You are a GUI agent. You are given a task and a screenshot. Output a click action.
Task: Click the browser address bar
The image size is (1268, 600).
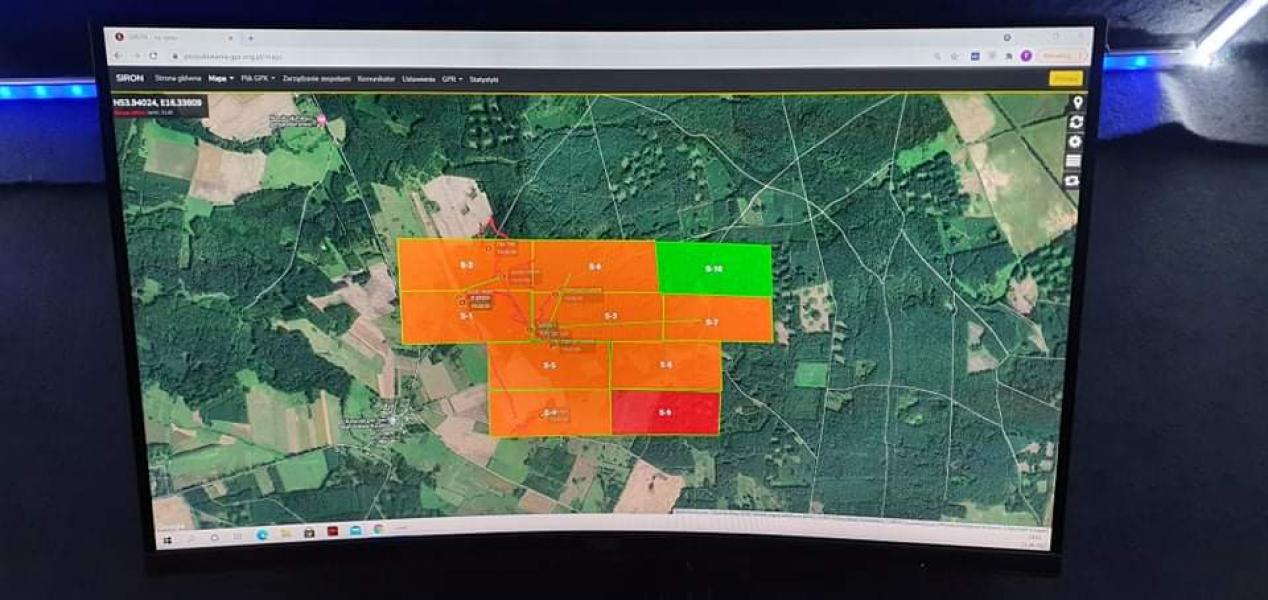click(500, 56)
